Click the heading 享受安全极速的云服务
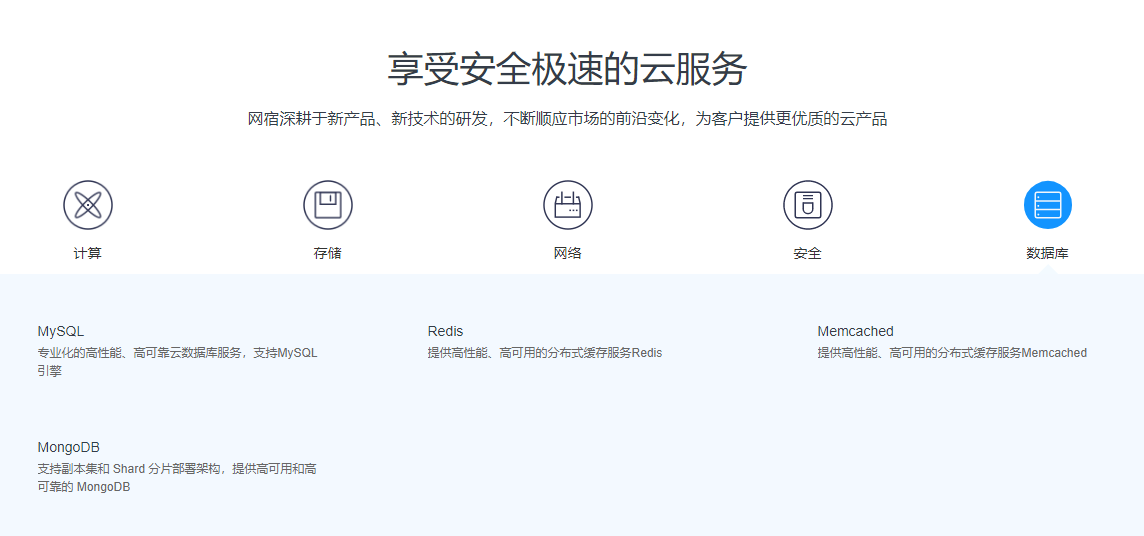Screen dimensions: 1144x536 (568, 69)
